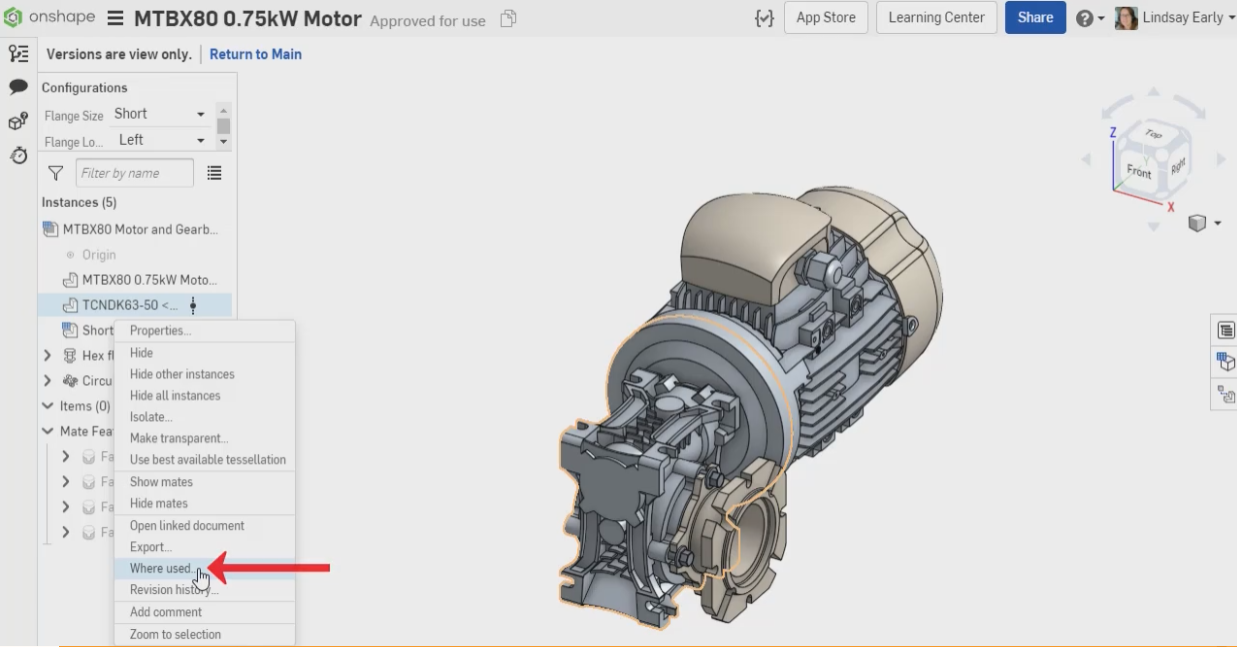Select the TCNDK63-50 instance row
Viewport: 1237px width, 647px height.
click(135, 305)
